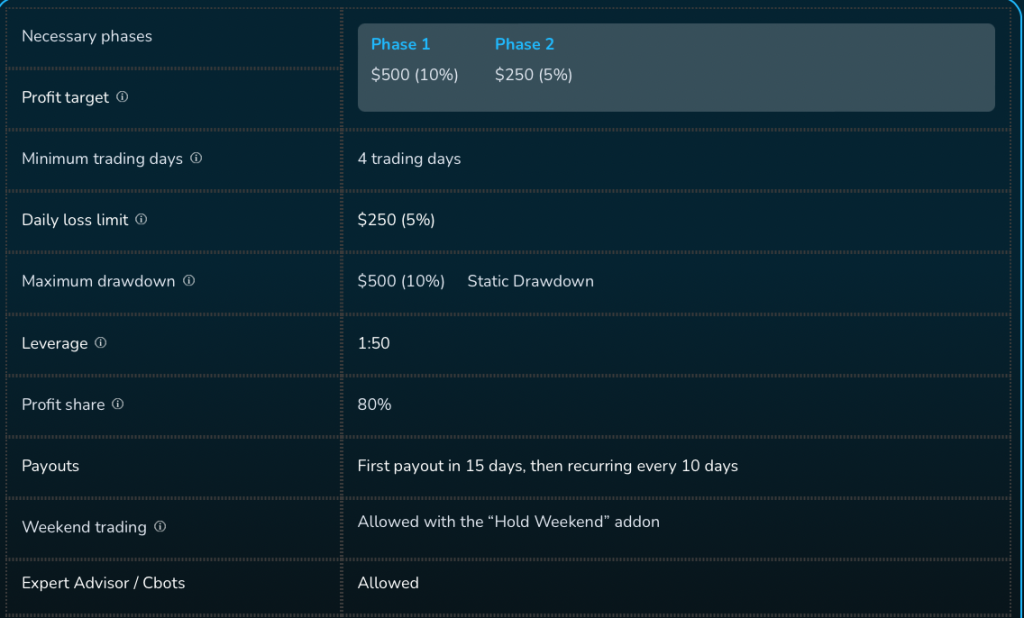The width and height of the screenshot is (1024, 618).
Task: Open the Profit share info icon
Action: pos(118,404)
